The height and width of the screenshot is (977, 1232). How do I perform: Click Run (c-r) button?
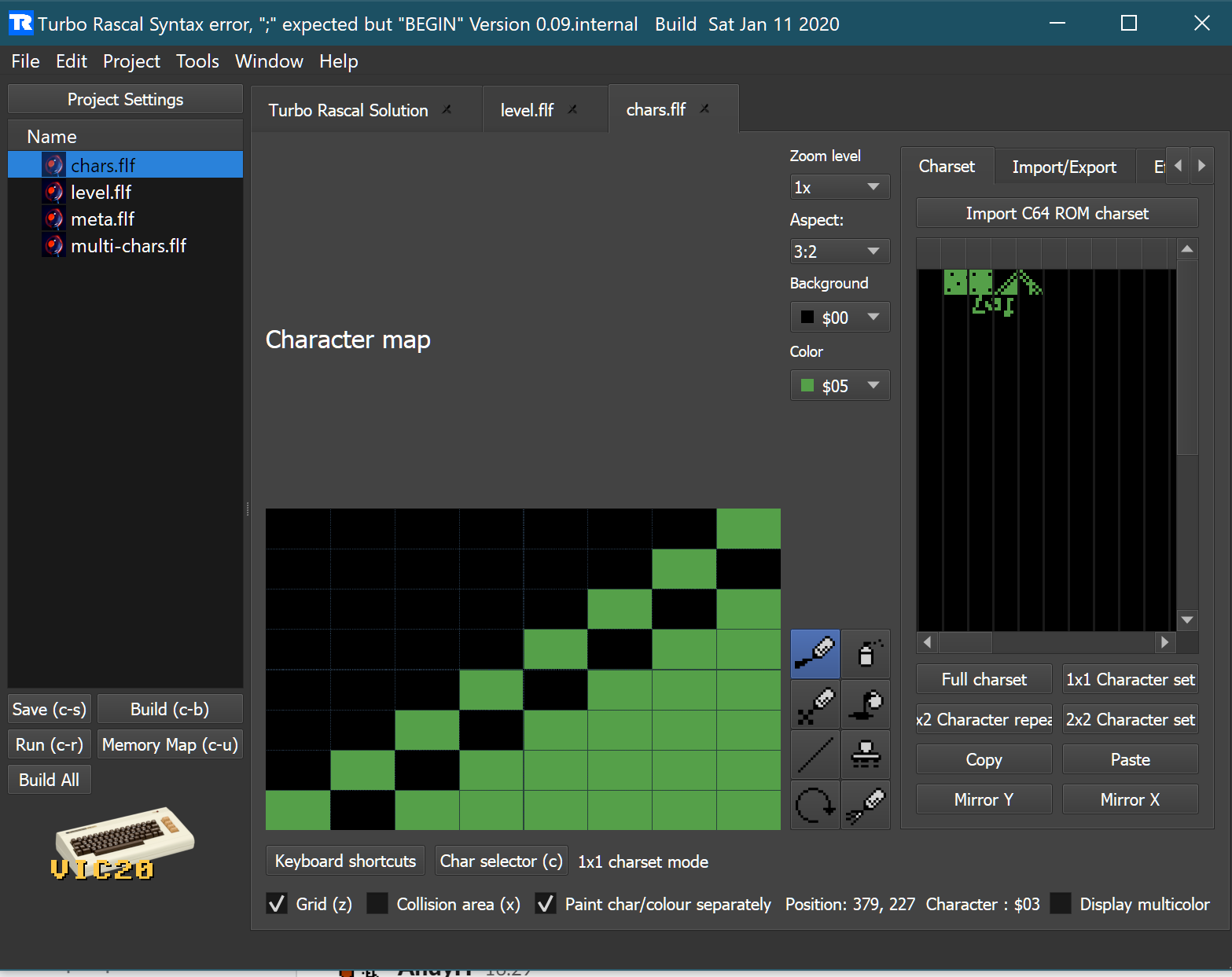[50, 744]
